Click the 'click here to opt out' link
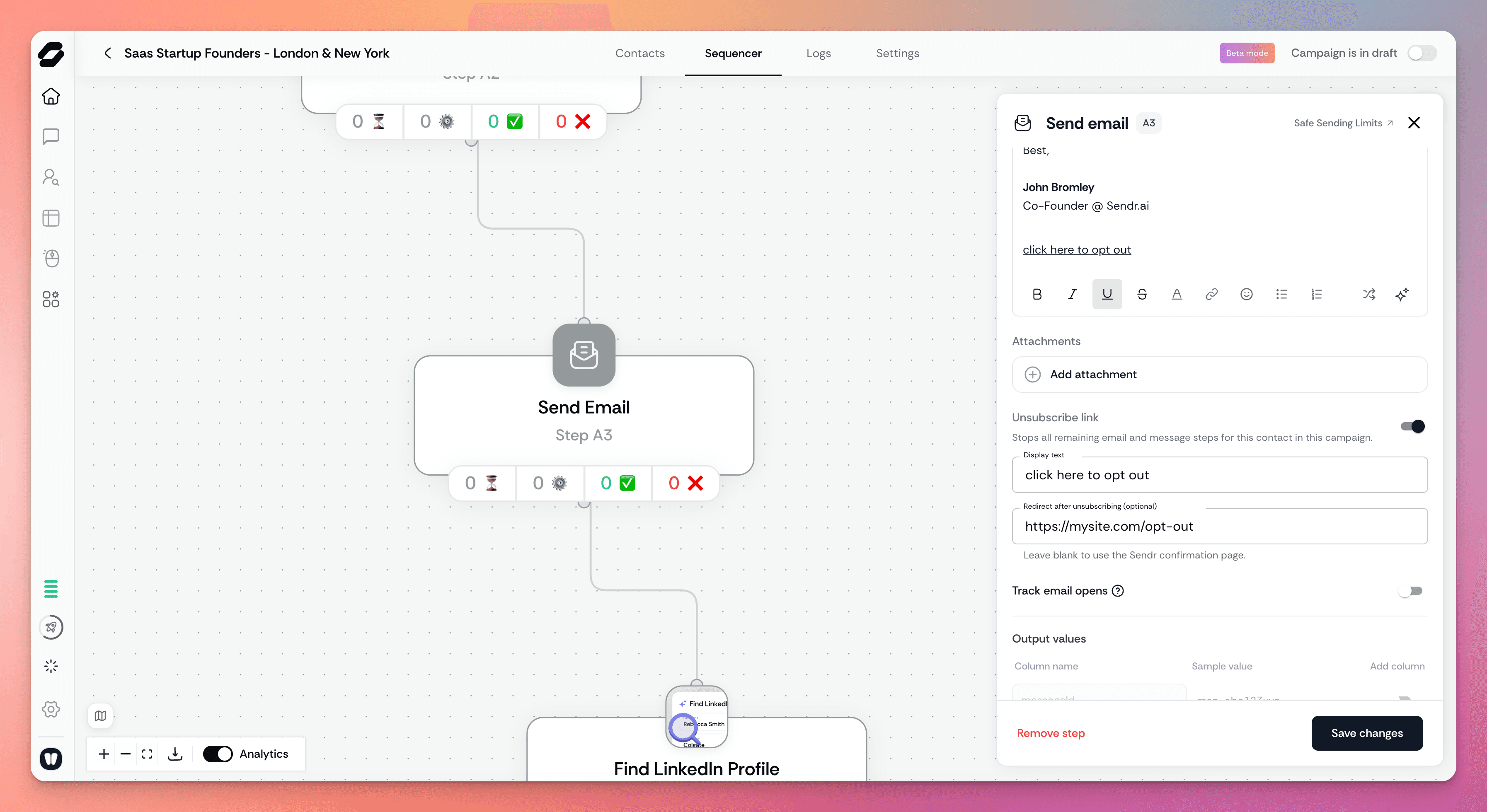 (1077, 249)
